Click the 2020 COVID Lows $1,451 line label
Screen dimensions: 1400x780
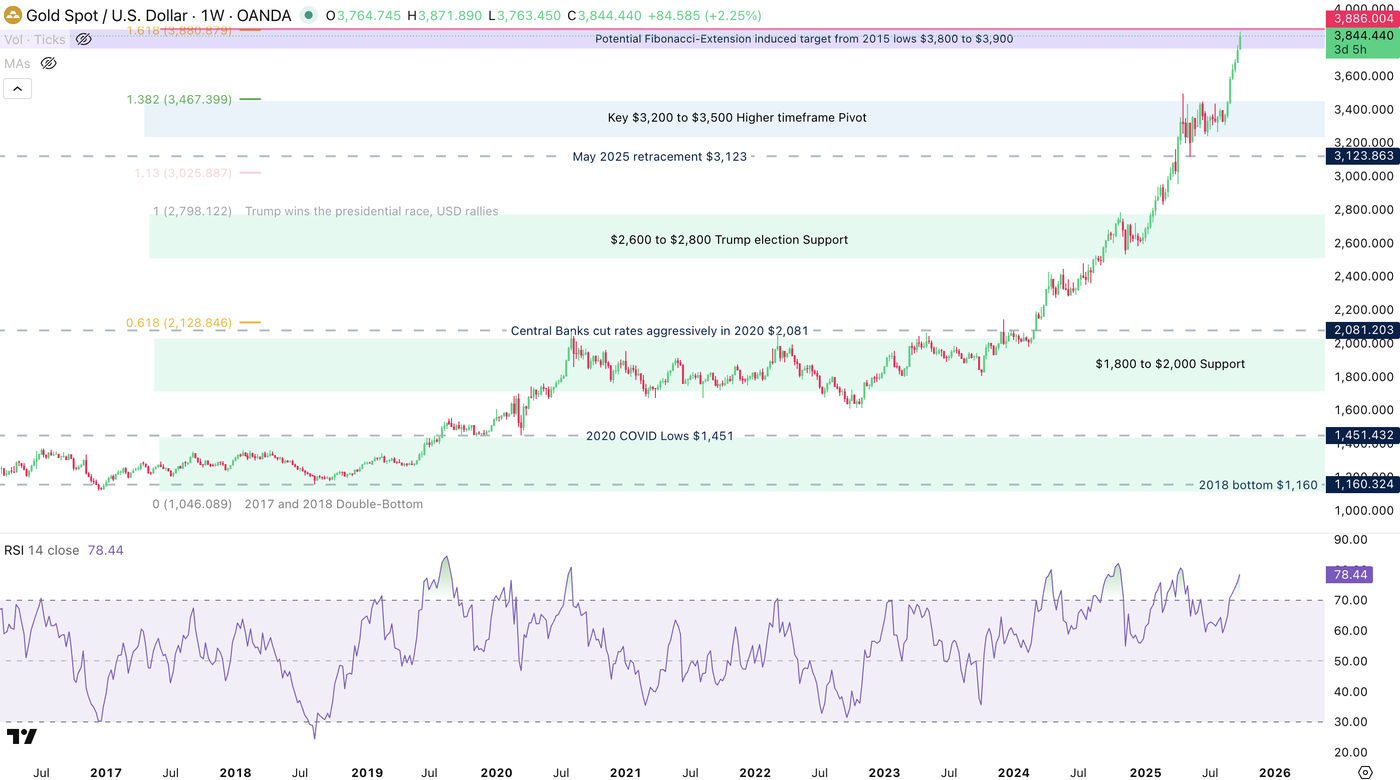[660, 436]
